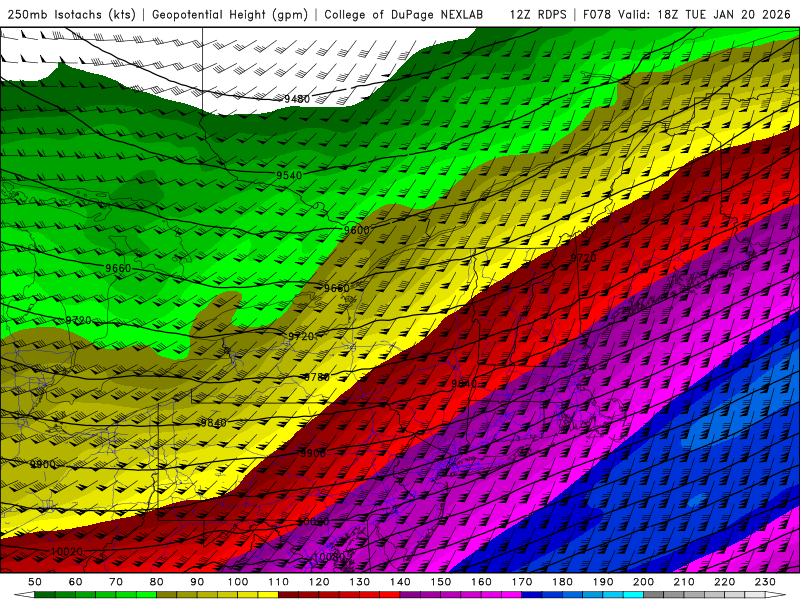
Task: Click the 160 value on the color scale
Action: [x=481, y=582]
